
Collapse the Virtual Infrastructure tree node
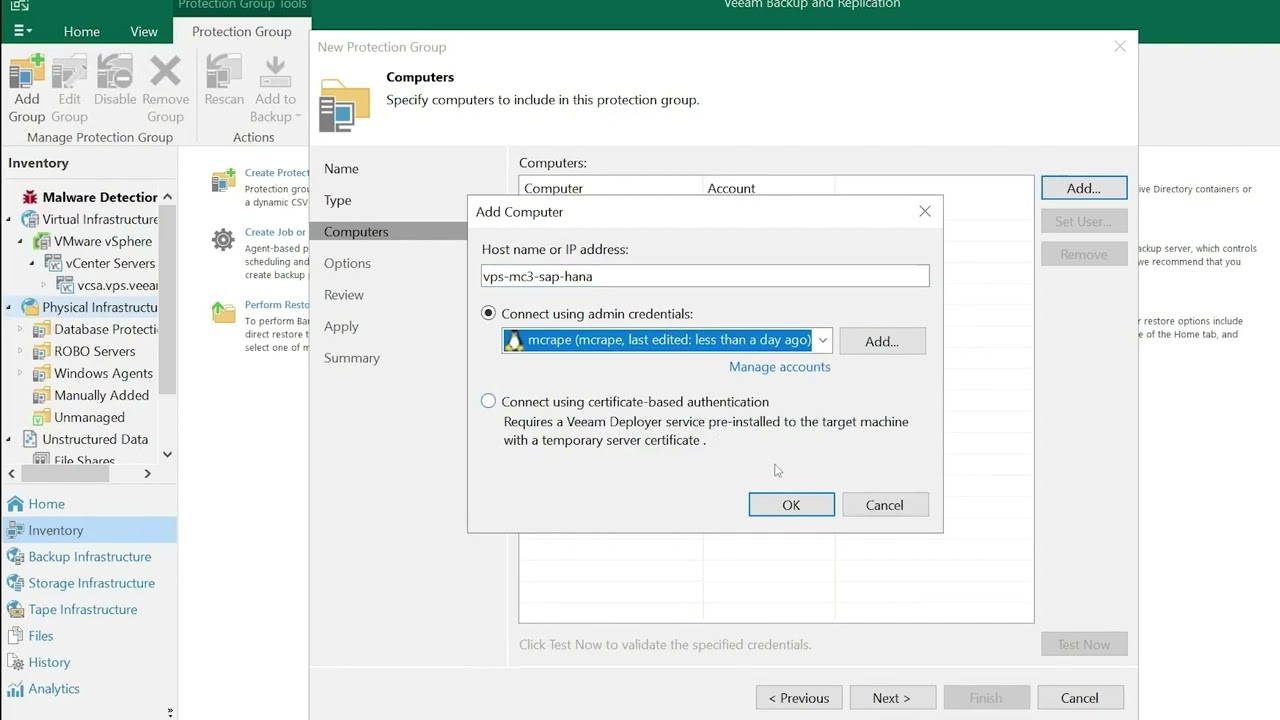[x=9, y=219]
